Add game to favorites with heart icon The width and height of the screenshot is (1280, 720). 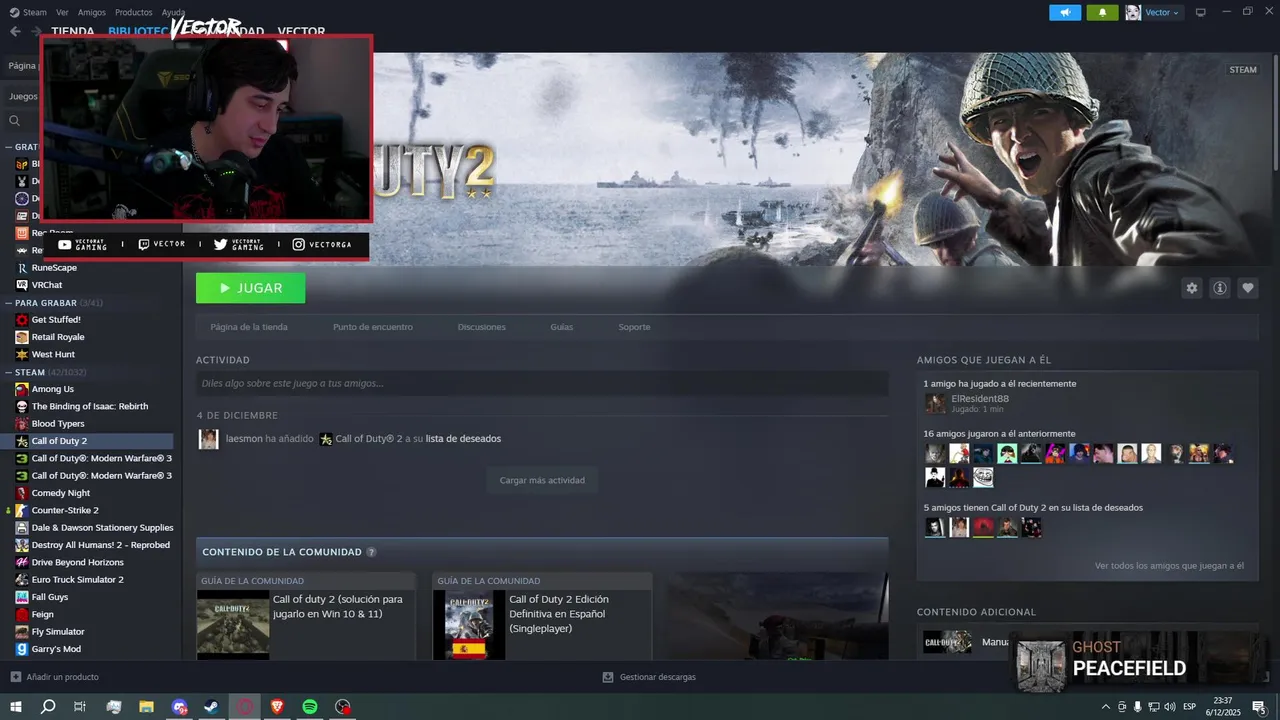[x=1248, y=288]
